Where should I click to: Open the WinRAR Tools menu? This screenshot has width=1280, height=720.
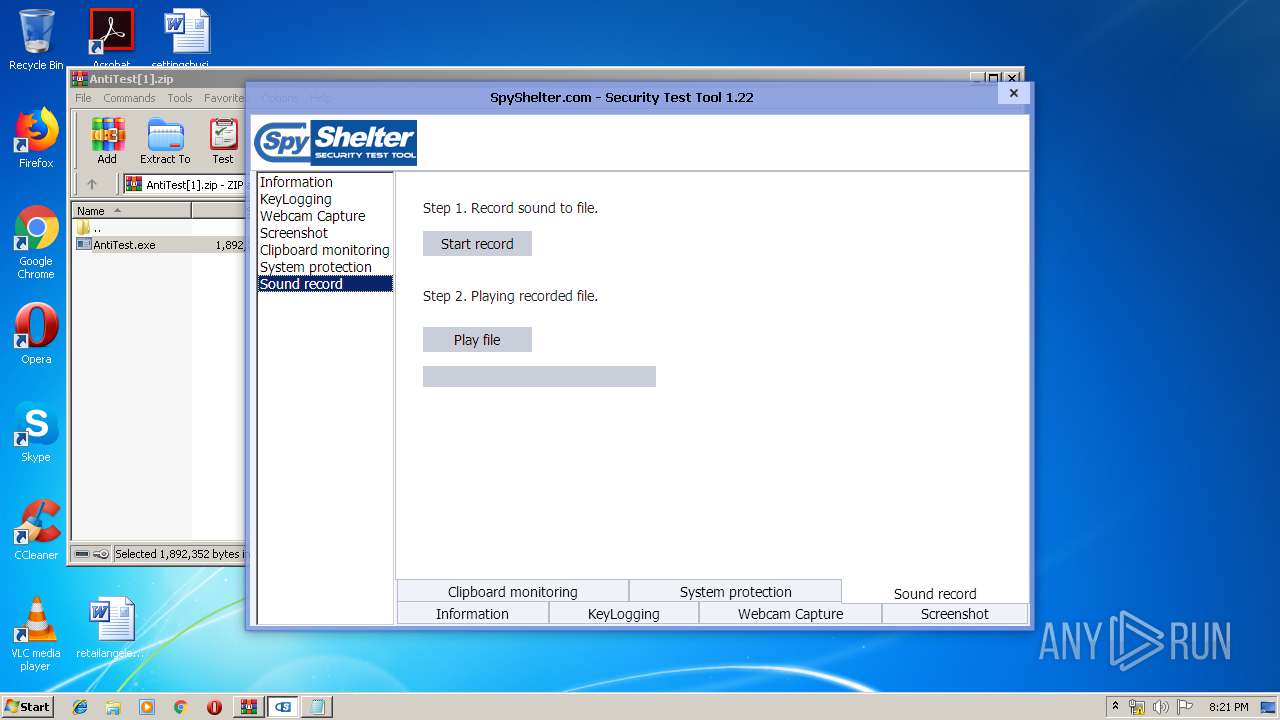180,98
